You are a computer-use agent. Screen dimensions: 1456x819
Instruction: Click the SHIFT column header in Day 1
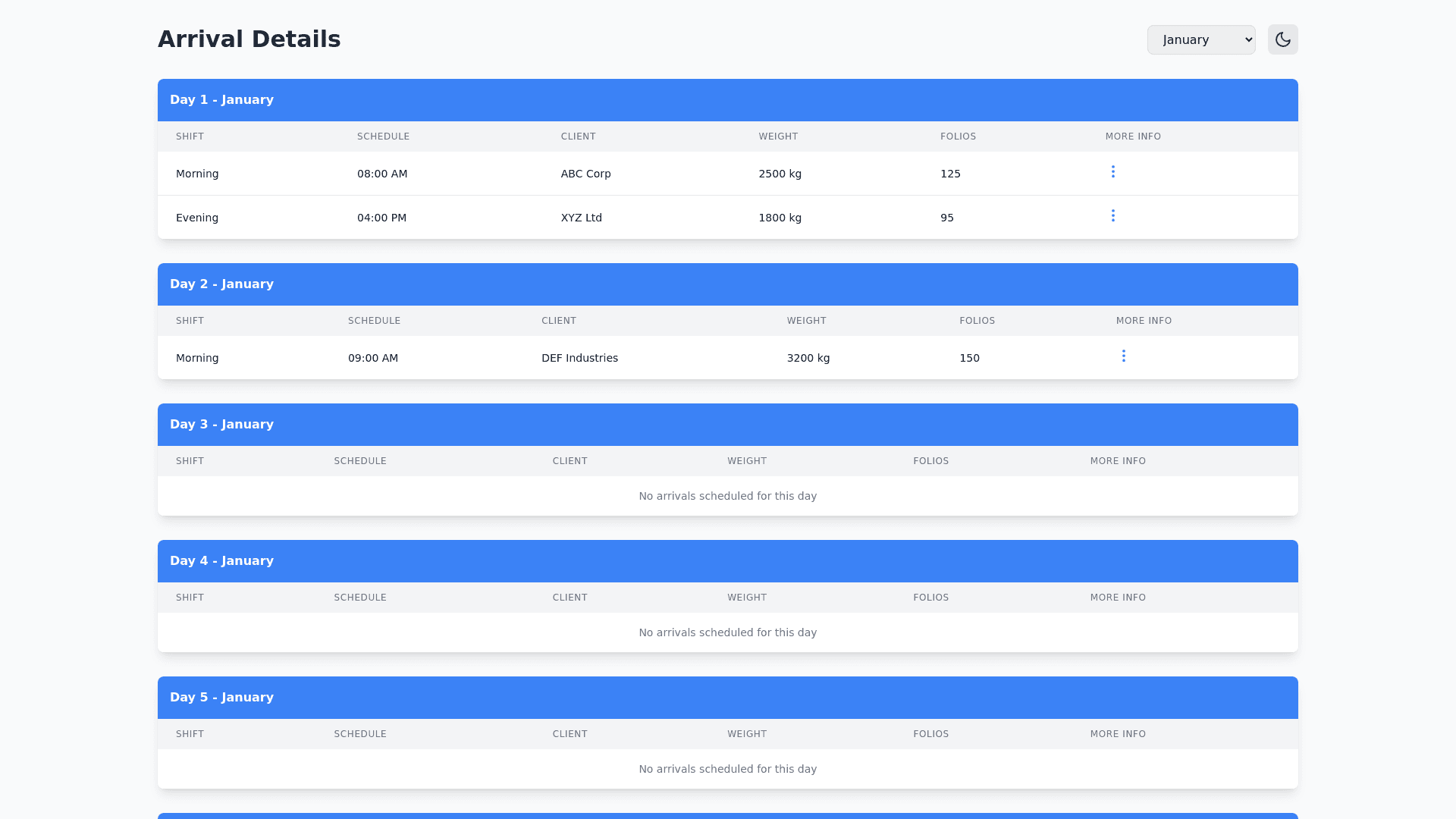coord(190,136)
